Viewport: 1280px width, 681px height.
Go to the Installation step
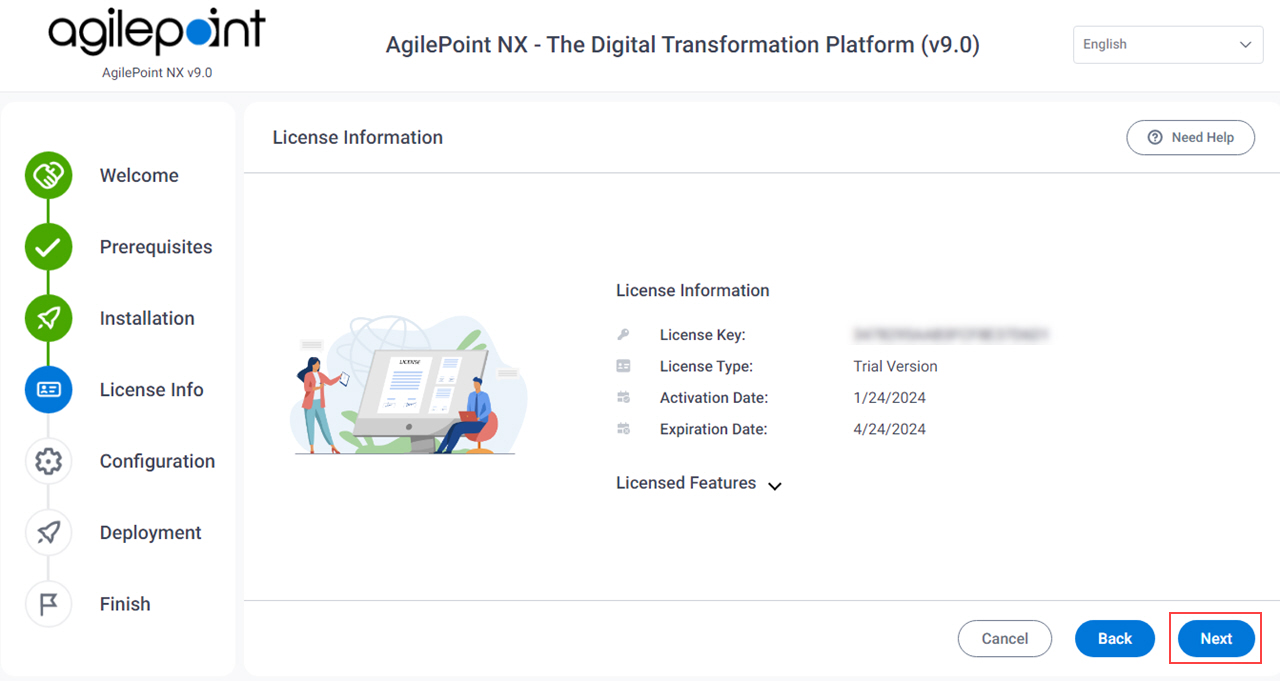point(147,319)
